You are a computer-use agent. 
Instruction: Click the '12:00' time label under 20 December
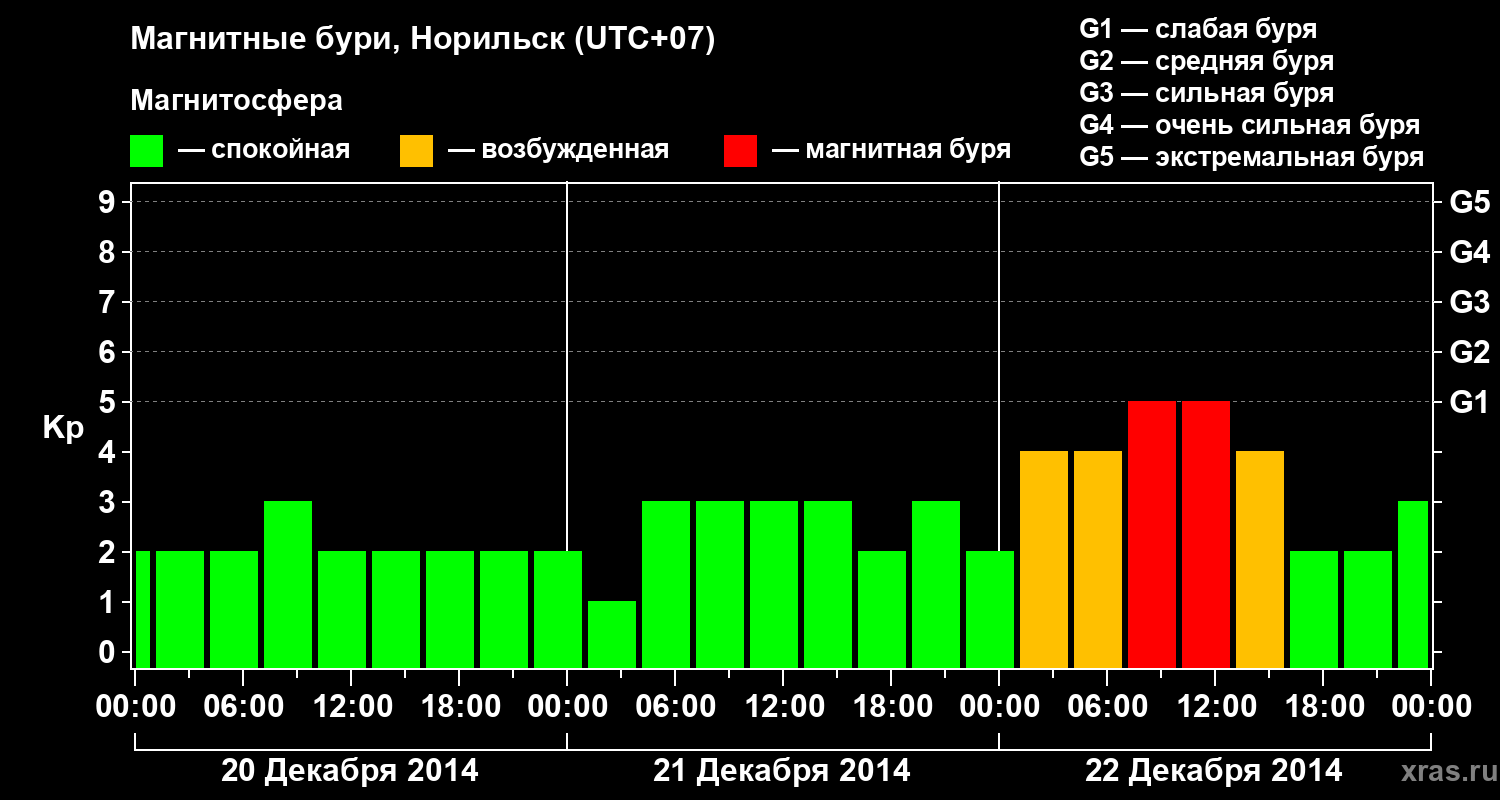coord(351,707)
